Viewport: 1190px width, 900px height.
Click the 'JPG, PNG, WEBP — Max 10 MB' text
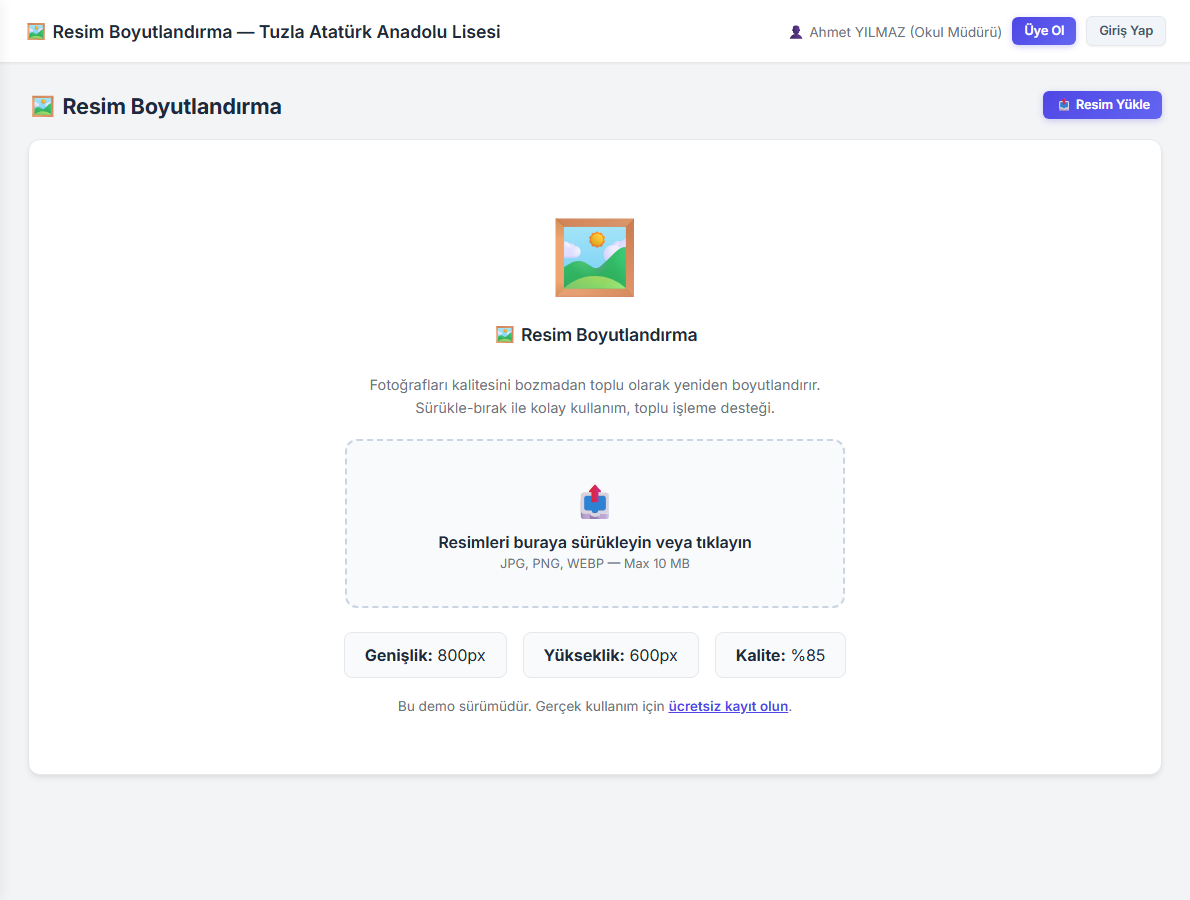594,564
